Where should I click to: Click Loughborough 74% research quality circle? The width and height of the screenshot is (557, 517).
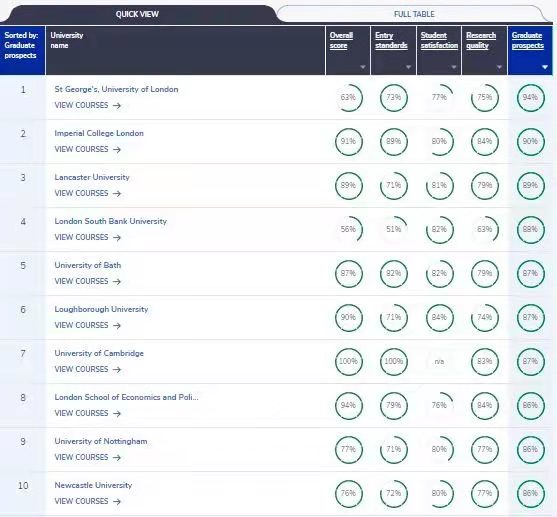pyautogui.click(x=485, y=318)
